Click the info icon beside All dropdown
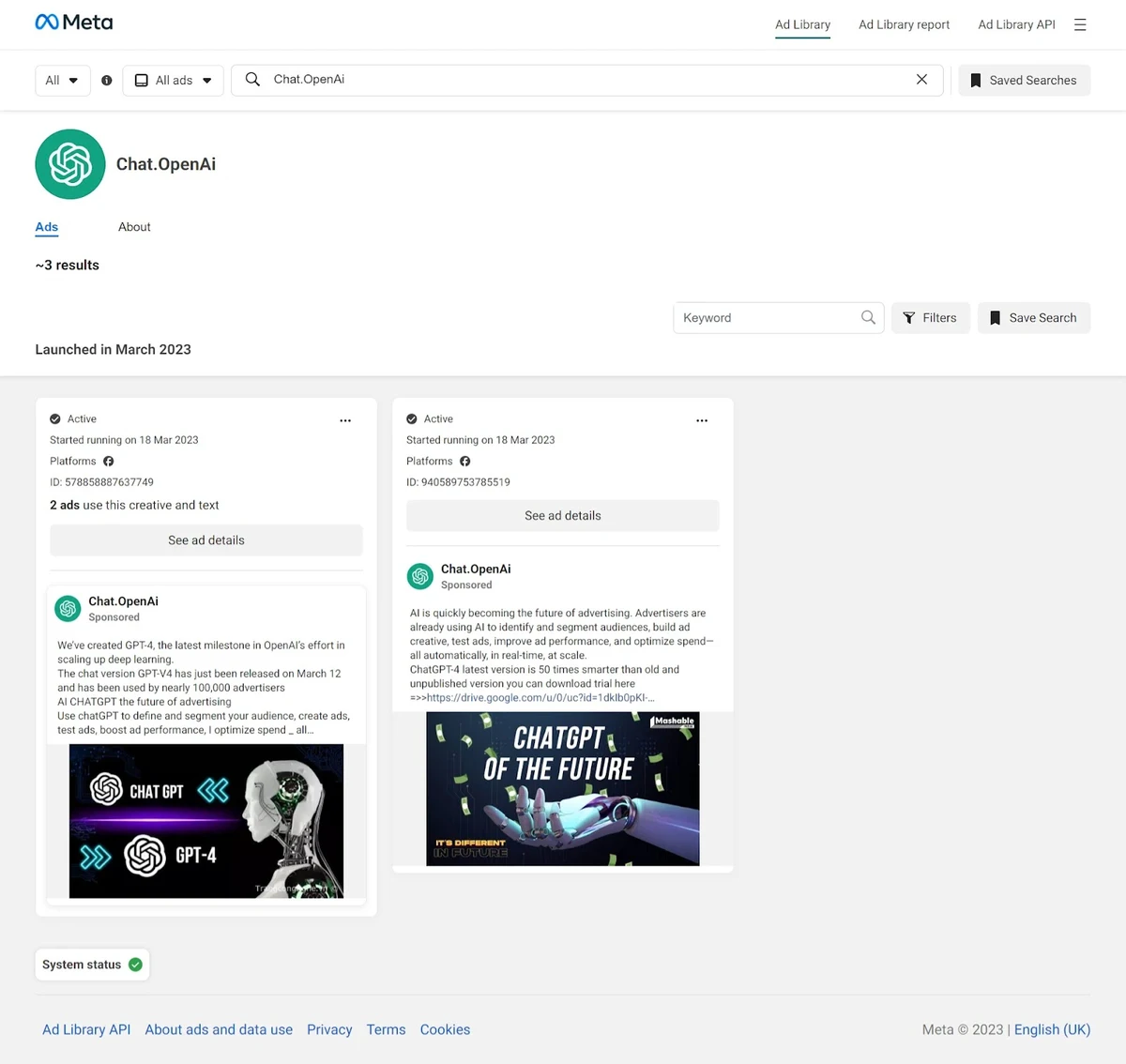Screen dimensions: 1126x1064 107,81
